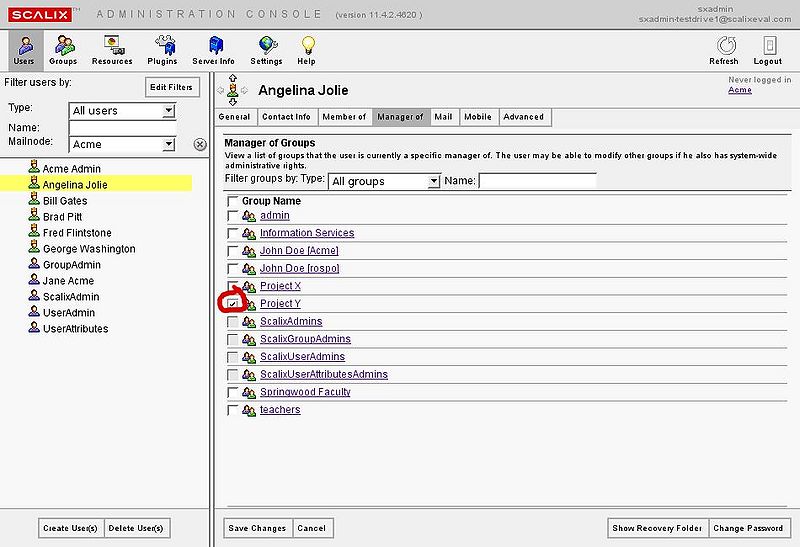Open the Springwood Faculty group link

(305, 392)
